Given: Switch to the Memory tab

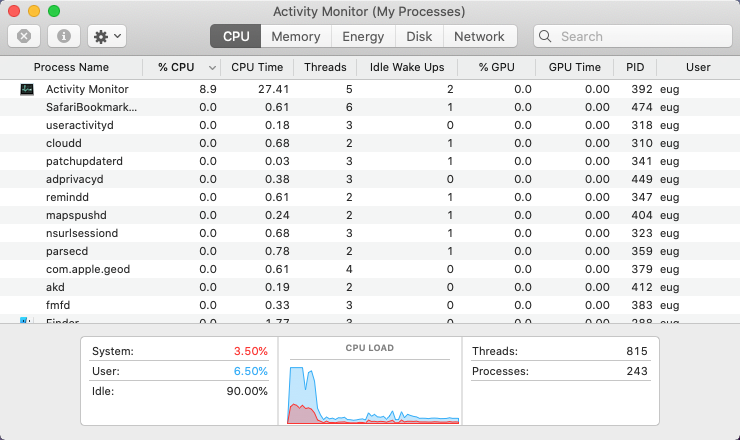Looking at the screenshot, I should coord(296,36).
